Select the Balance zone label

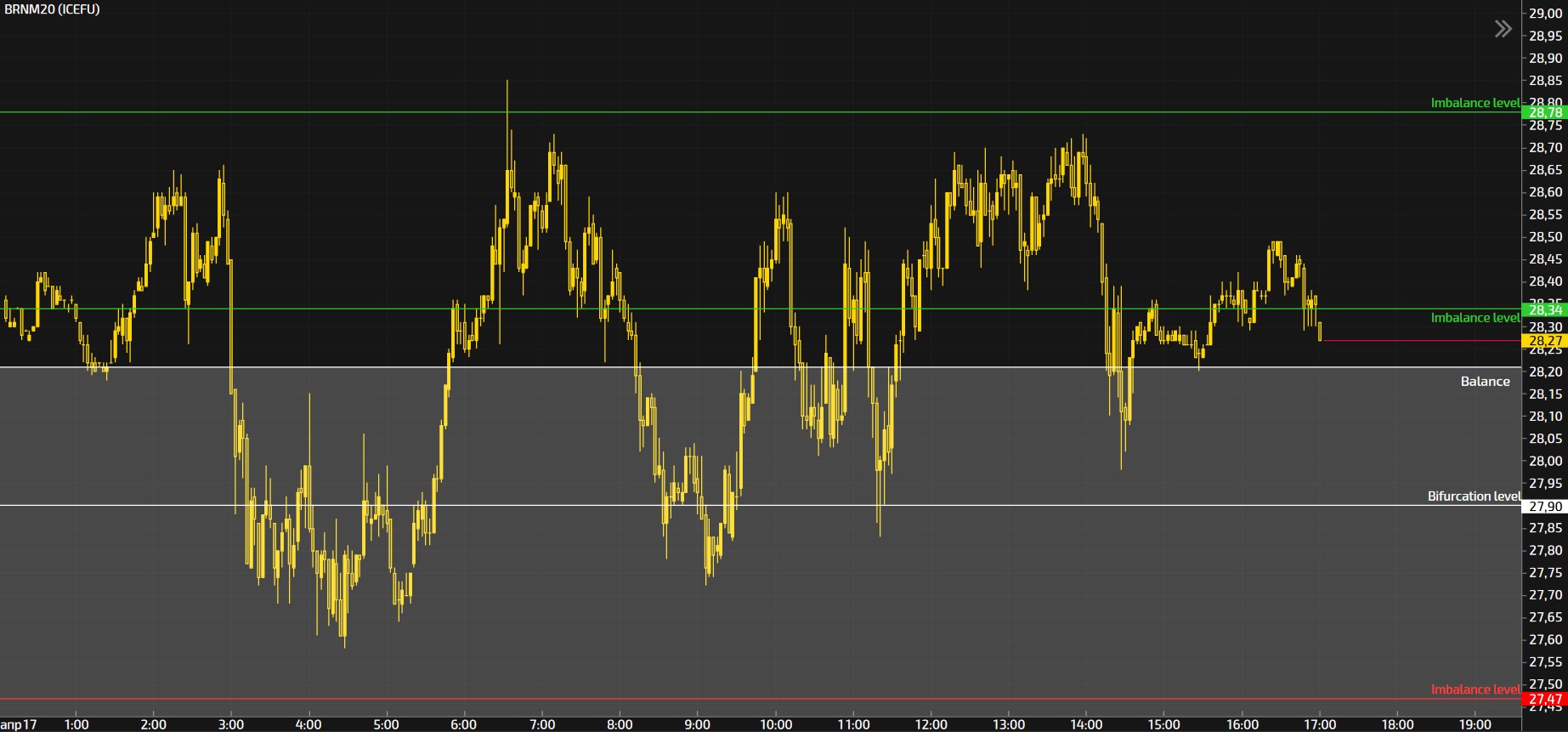(1485, 382)
